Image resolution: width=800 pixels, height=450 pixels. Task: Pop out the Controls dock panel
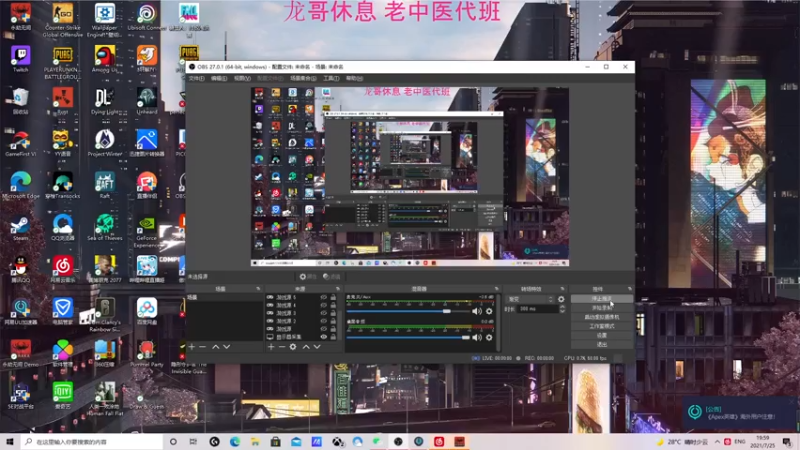click(x=630, y=289)
